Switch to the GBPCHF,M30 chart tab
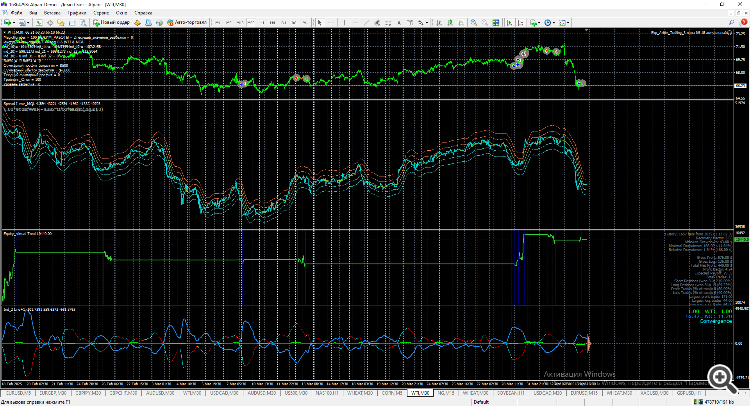Viewport: 750px width, 406px height. click(123, 393)
